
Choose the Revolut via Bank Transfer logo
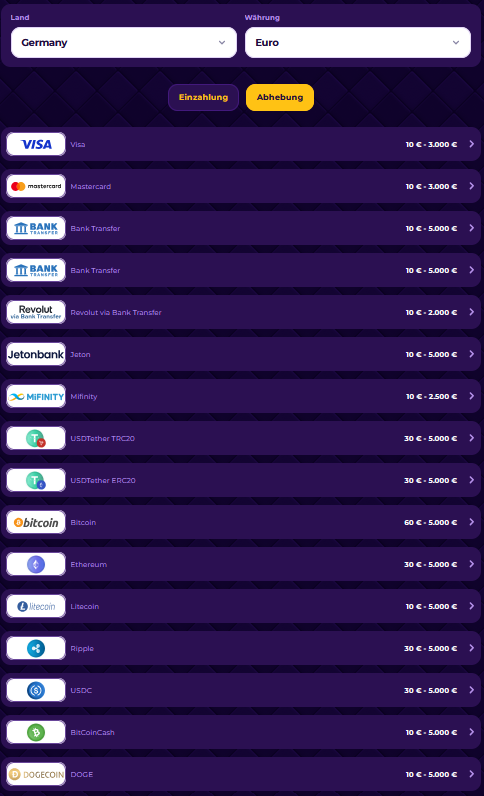coord(36,312)
